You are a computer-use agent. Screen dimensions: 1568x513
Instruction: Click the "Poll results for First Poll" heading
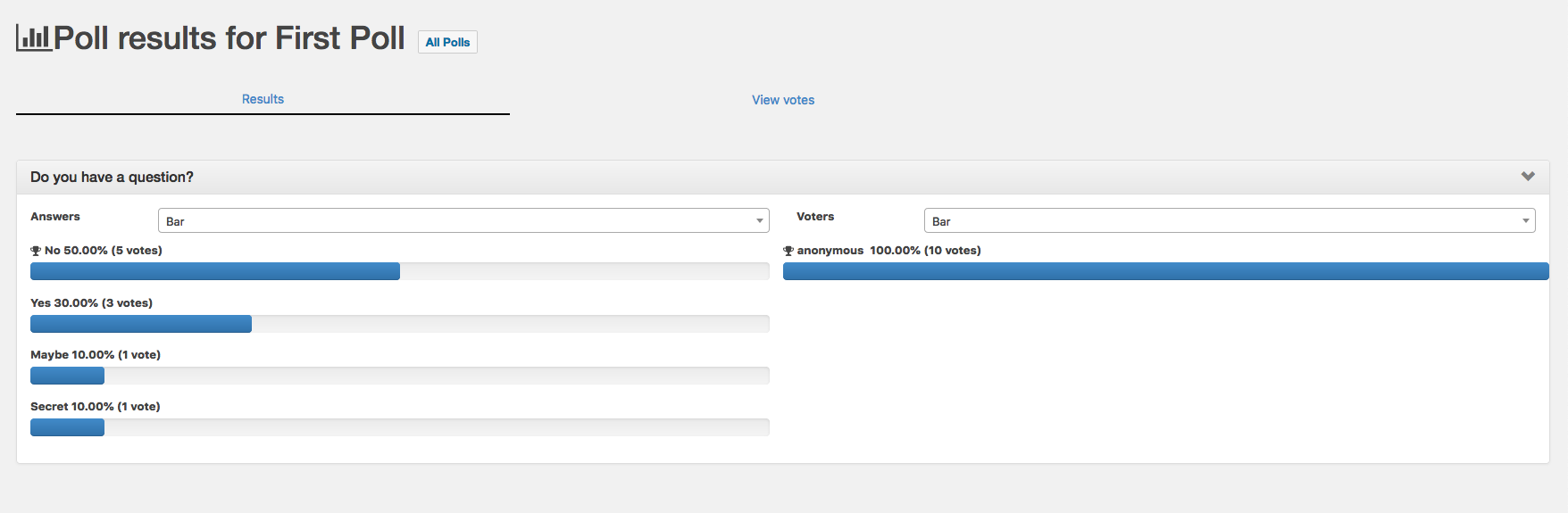(x=229, y=38)
